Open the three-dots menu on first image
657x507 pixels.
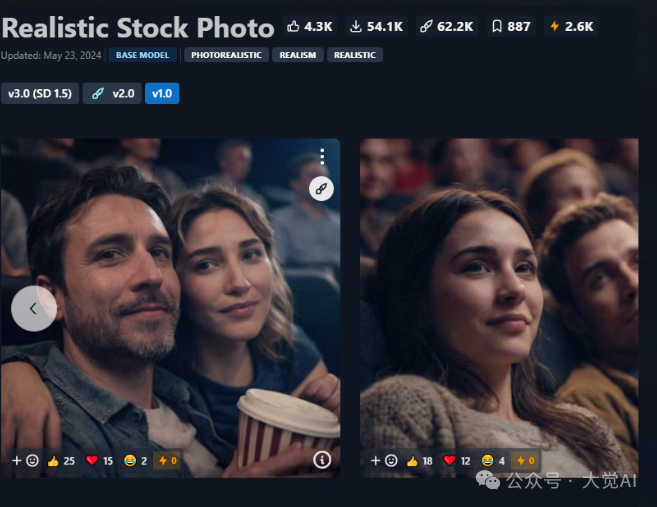pos(322,156)
